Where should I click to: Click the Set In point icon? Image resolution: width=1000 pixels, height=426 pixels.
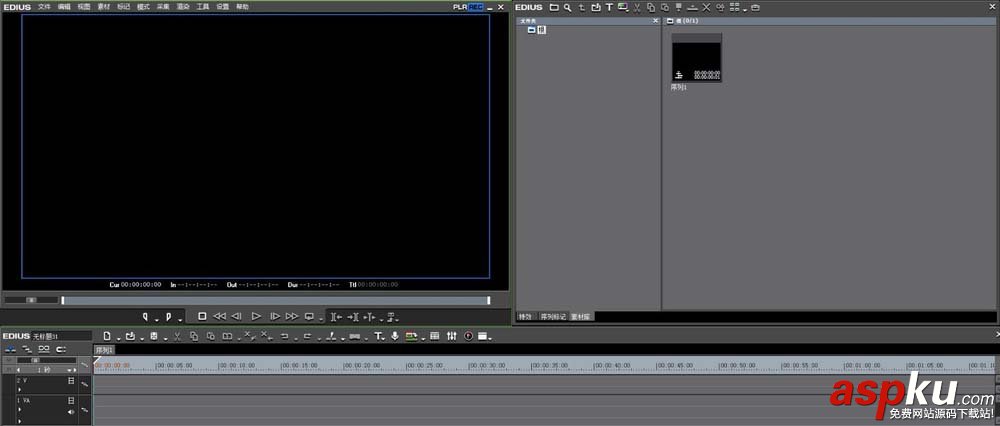click(145, 316)
